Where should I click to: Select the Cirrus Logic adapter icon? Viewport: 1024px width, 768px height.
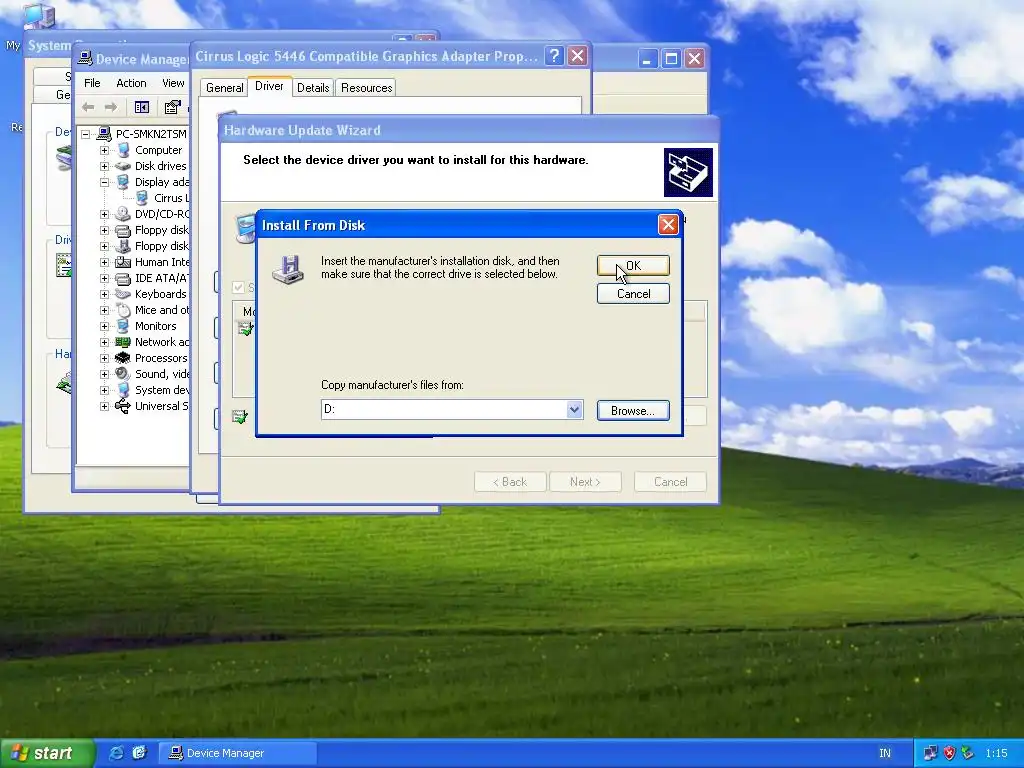tap(142, 198)
